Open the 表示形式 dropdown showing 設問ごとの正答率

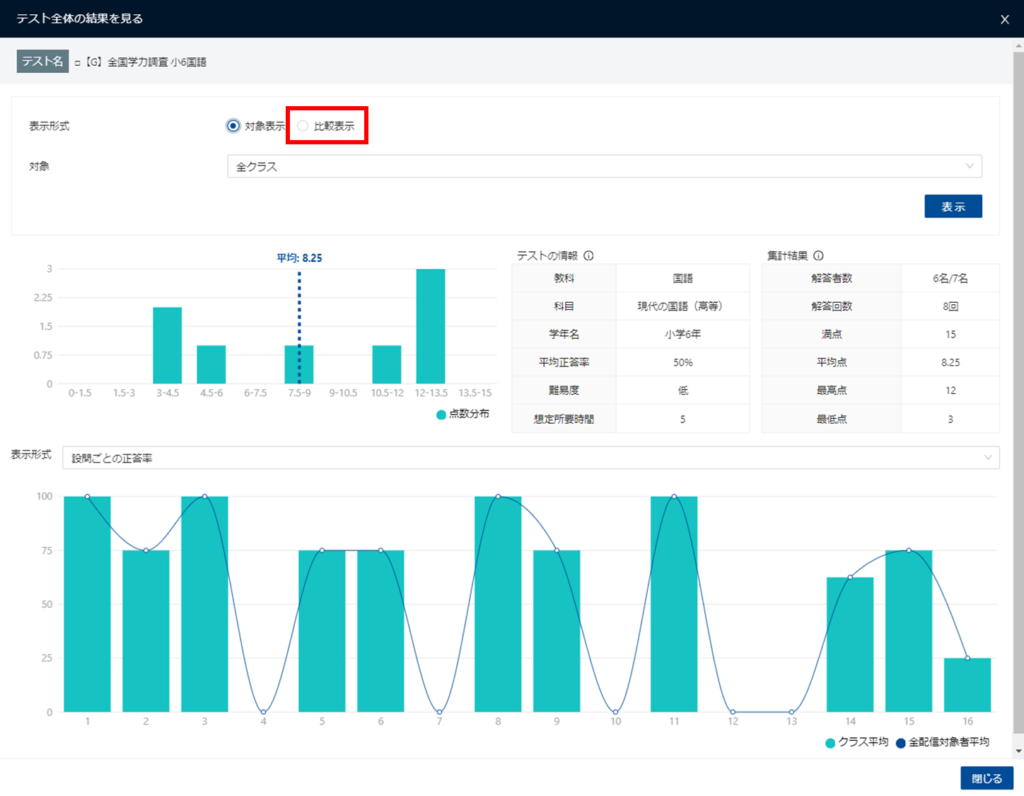tap(530, 458)
